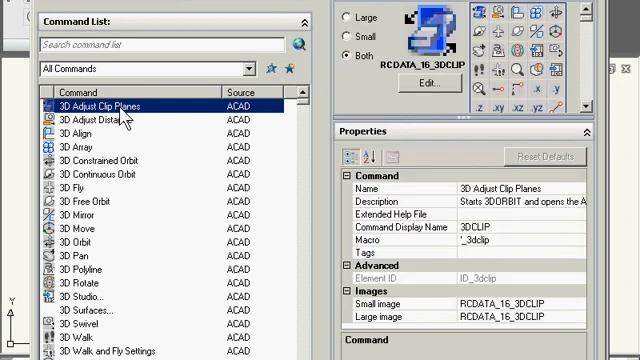
Task: Select the .yz point filter image
Action: click(x=537, y=108)
